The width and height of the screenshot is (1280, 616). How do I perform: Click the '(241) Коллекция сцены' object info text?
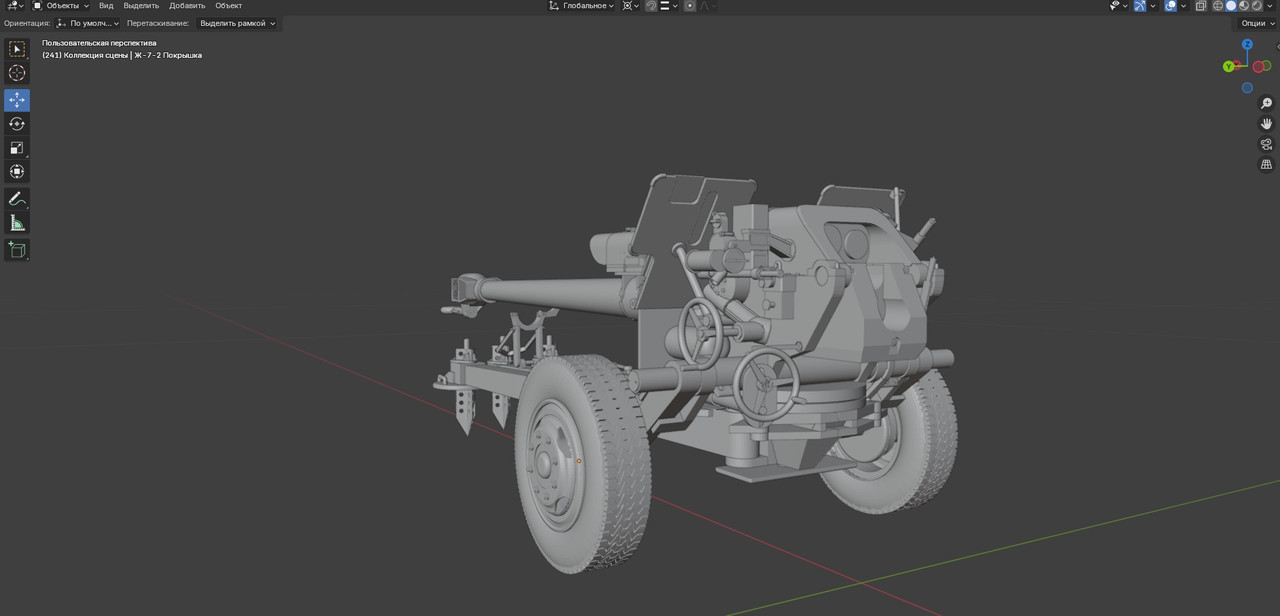(85, 55)
